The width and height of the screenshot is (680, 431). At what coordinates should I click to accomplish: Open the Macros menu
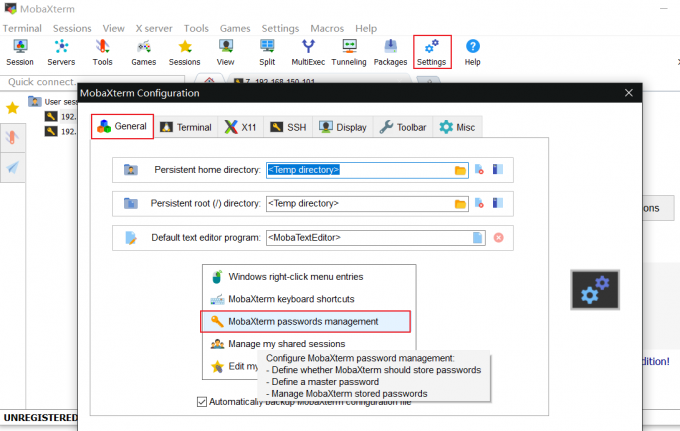327,28
